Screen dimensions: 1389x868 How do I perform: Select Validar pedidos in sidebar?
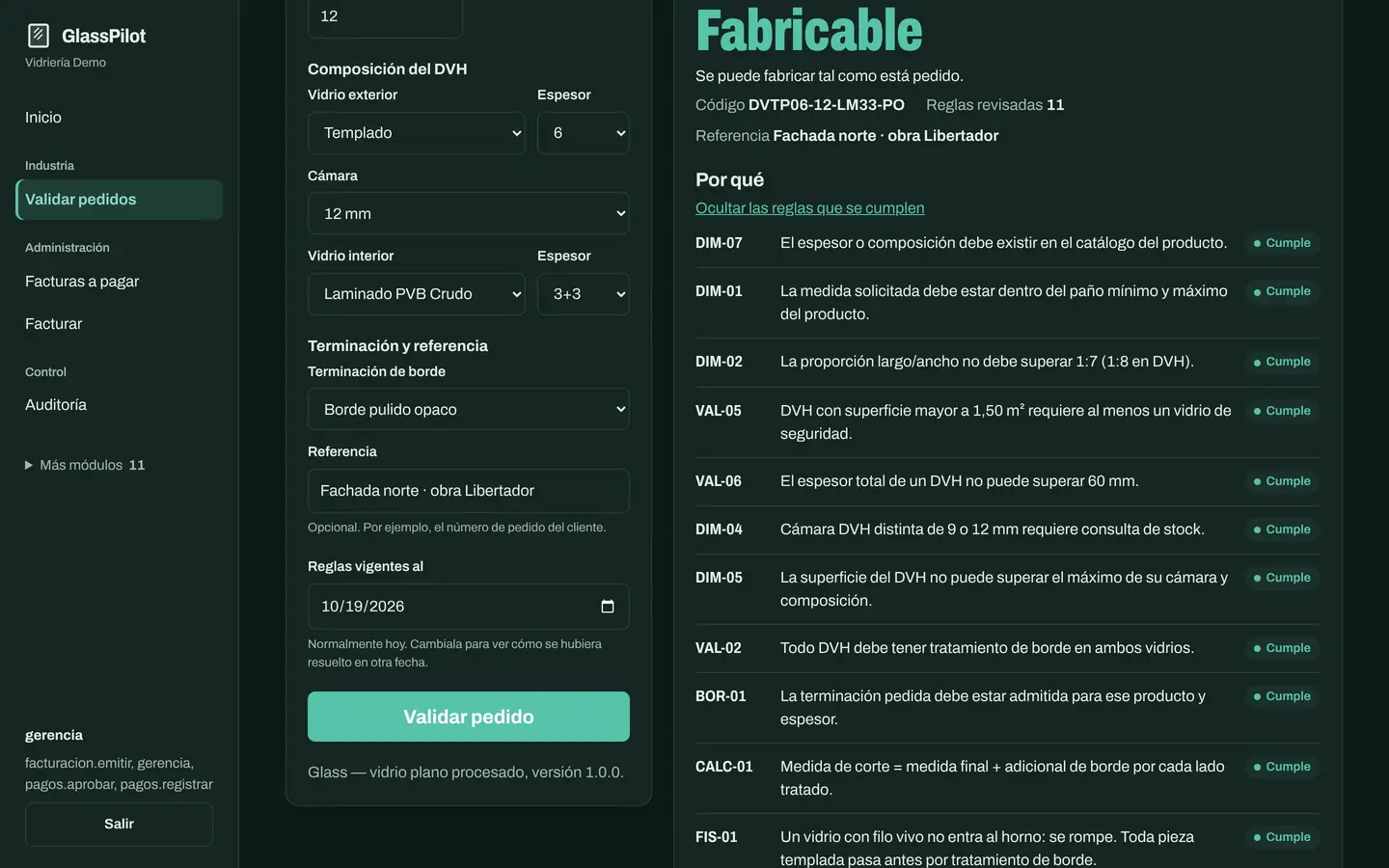pyautogui.click(x=120, y=200)
